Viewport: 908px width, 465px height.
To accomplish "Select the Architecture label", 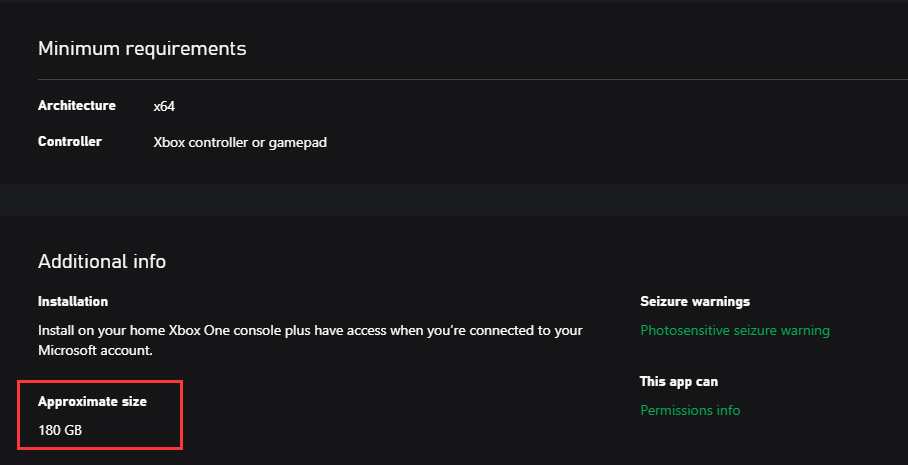I will [x=77, y=106].
